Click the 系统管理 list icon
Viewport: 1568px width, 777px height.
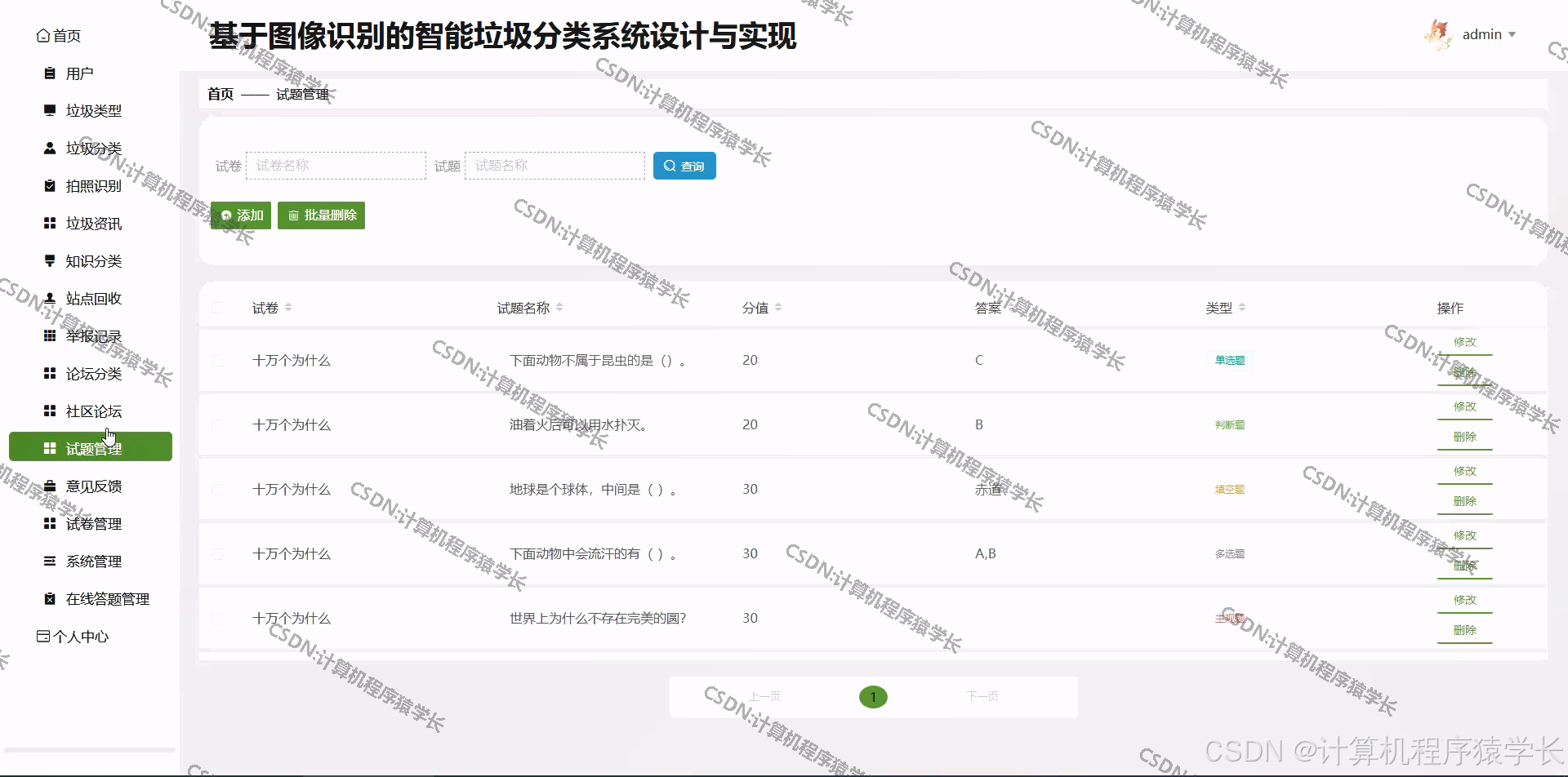(50, 561)
